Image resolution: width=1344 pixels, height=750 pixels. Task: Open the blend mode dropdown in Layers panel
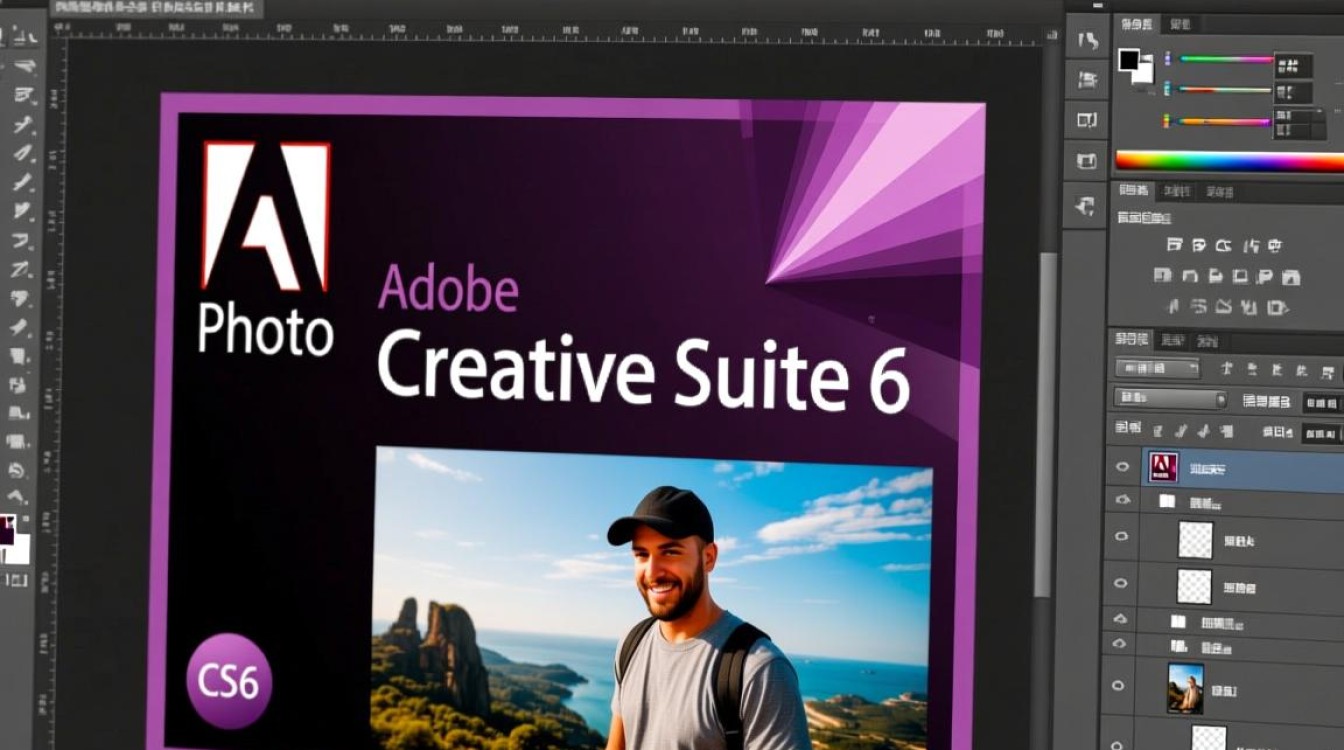point(1170,400)
